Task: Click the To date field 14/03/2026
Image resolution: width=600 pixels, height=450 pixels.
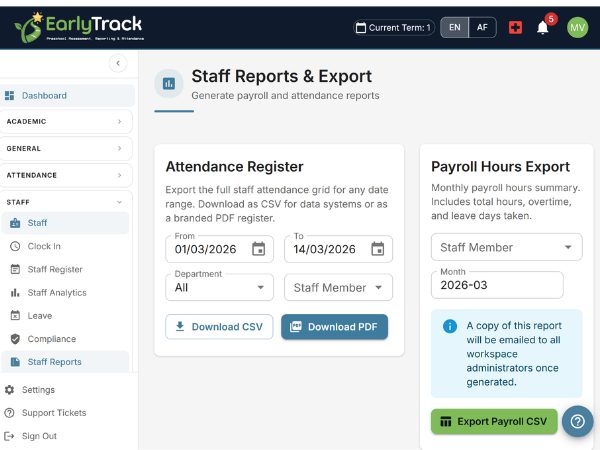Action: [x=338, y=249]
